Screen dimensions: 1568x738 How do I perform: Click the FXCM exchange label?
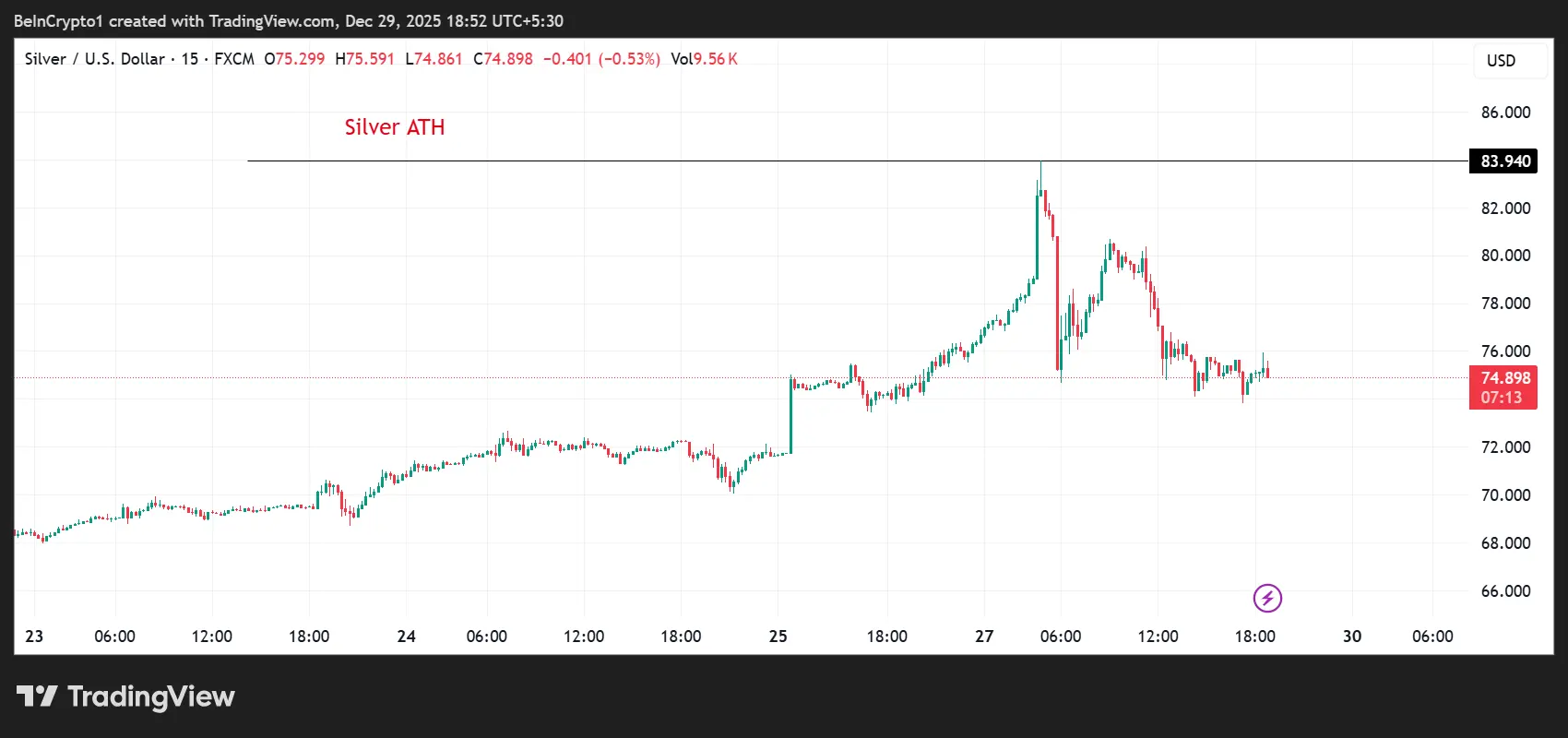(234, 59)
